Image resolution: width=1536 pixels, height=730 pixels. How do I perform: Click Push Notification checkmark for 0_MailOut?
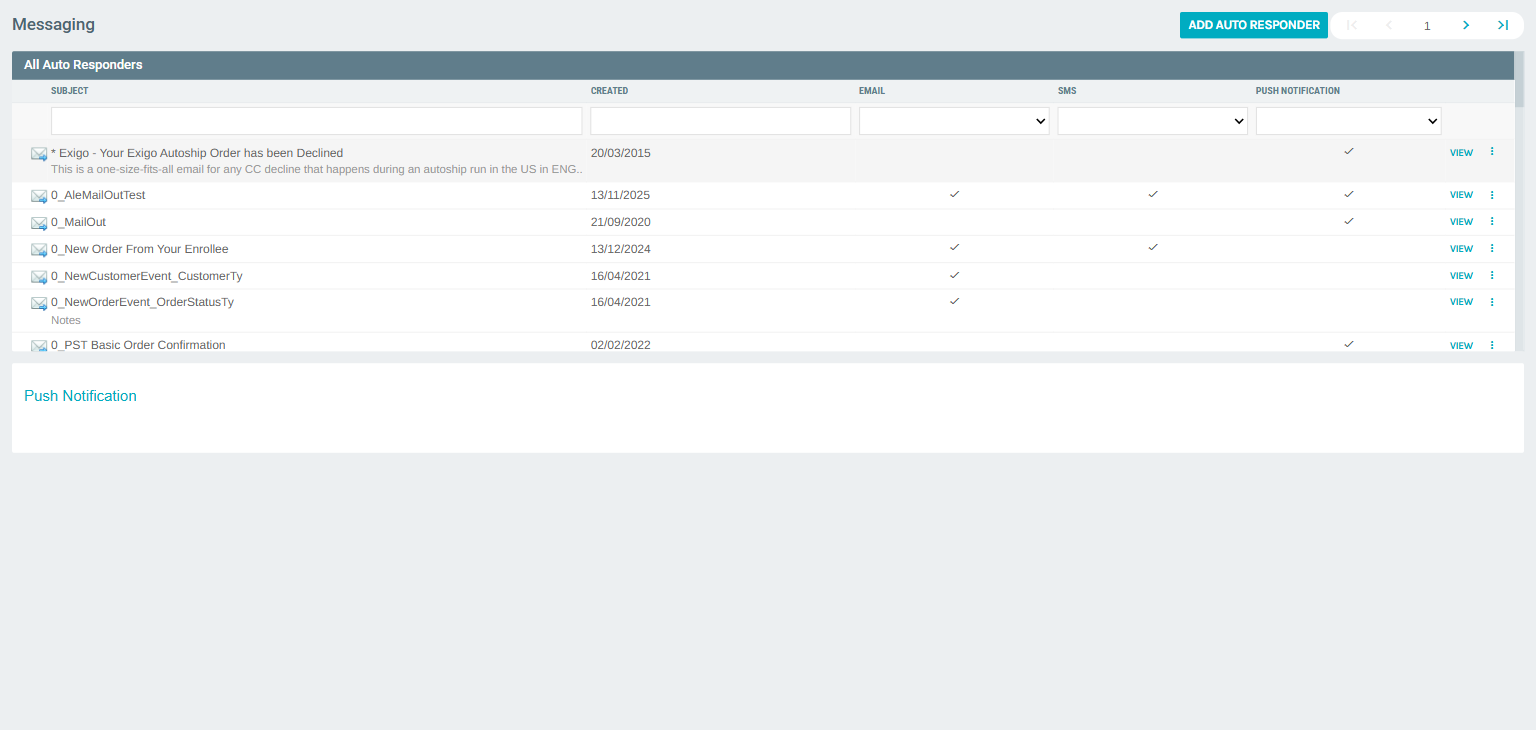click(x=1348, y=220)
